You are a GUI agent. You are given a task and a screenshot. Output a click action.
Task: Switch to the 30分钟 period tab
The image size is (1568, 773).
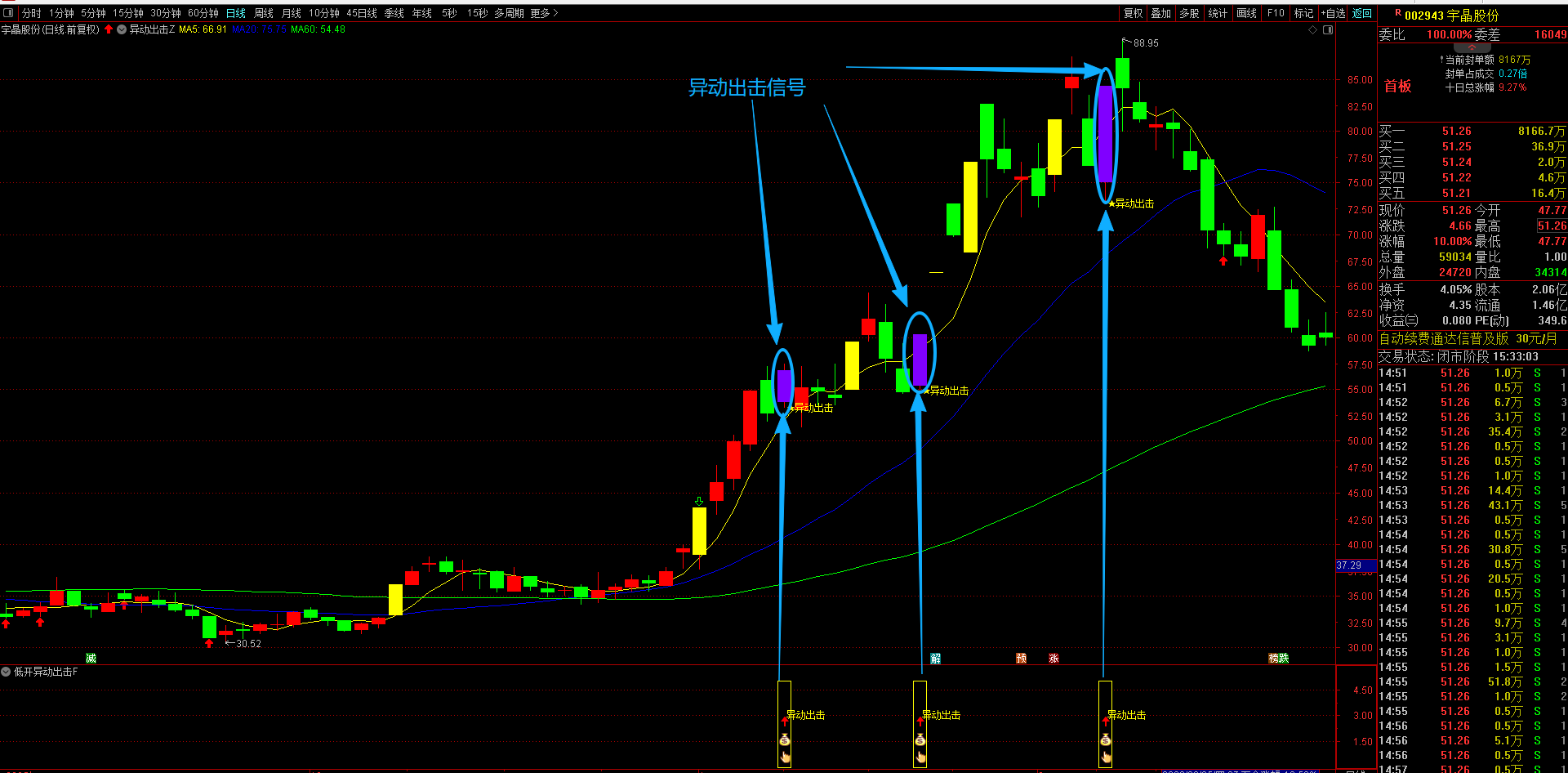click(166, 13)
